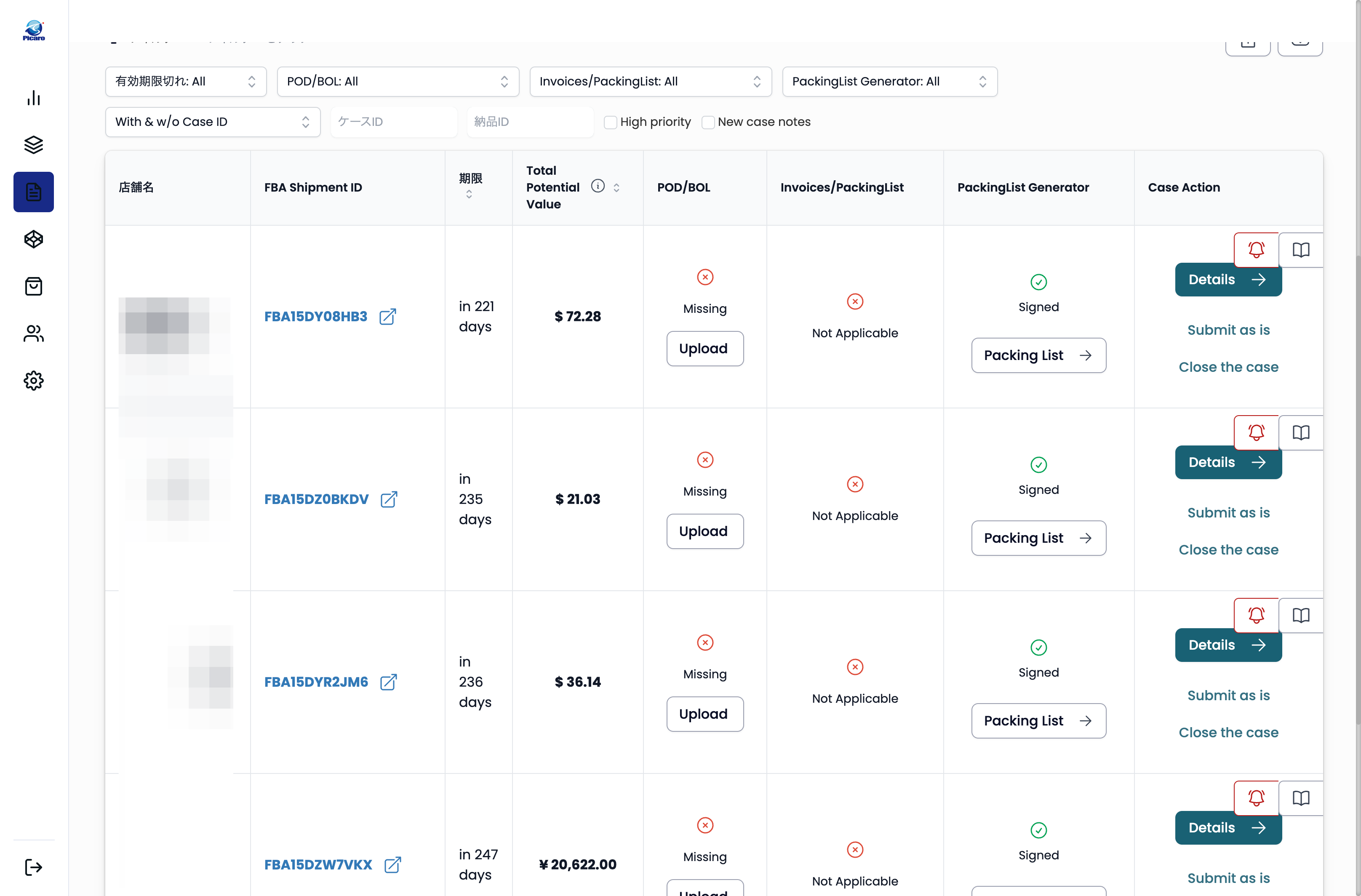Sort by Total Potential Value arrows

coord(616,187)
